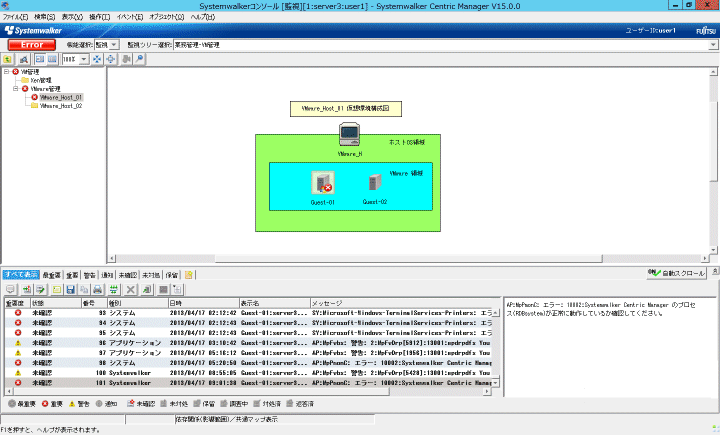Click the magnifier zoom toolbar icon

click(x=140, y=59)
